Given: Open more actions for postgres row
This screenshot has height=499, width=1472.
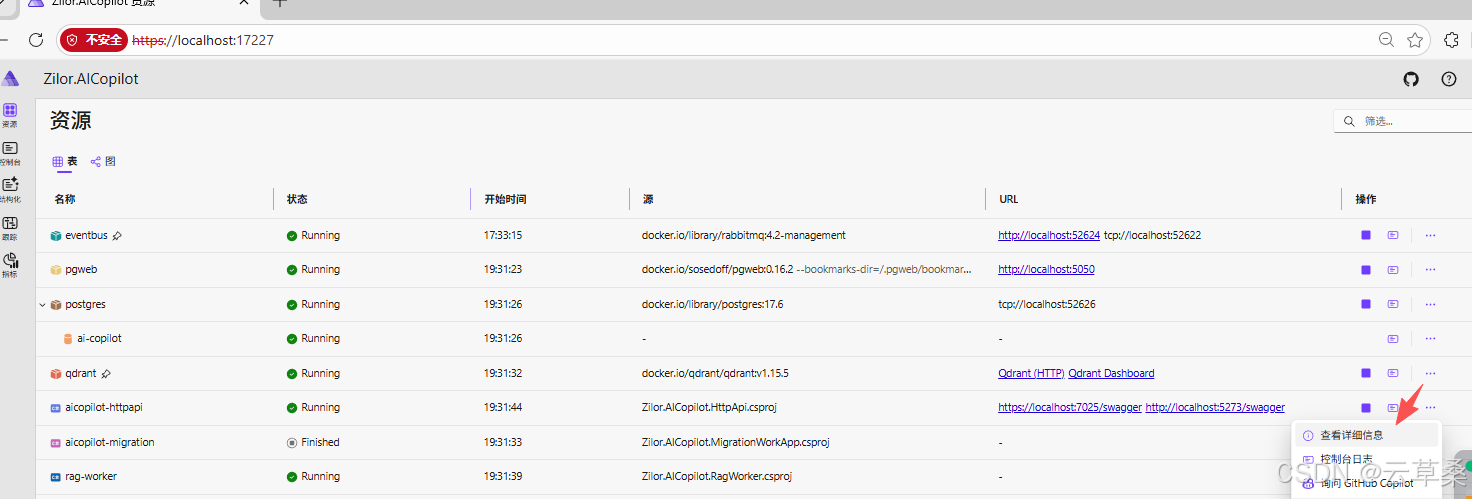Looking at the screenshot, I should 1430,304.
